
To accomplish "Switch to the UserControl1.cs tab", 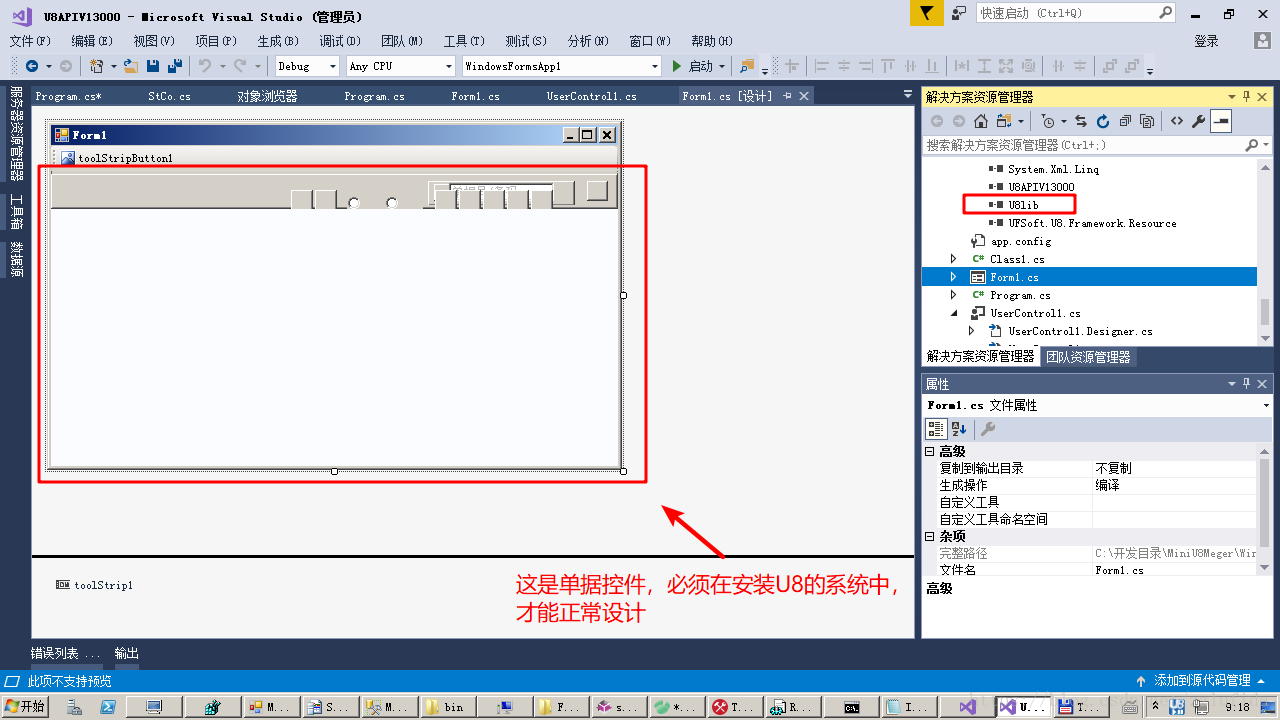I will 591,96.
